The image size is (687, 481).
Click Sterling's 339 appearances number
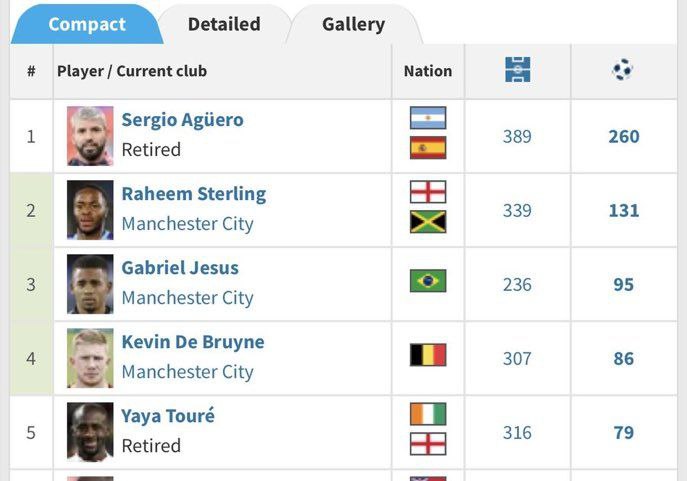pos(517,211)
